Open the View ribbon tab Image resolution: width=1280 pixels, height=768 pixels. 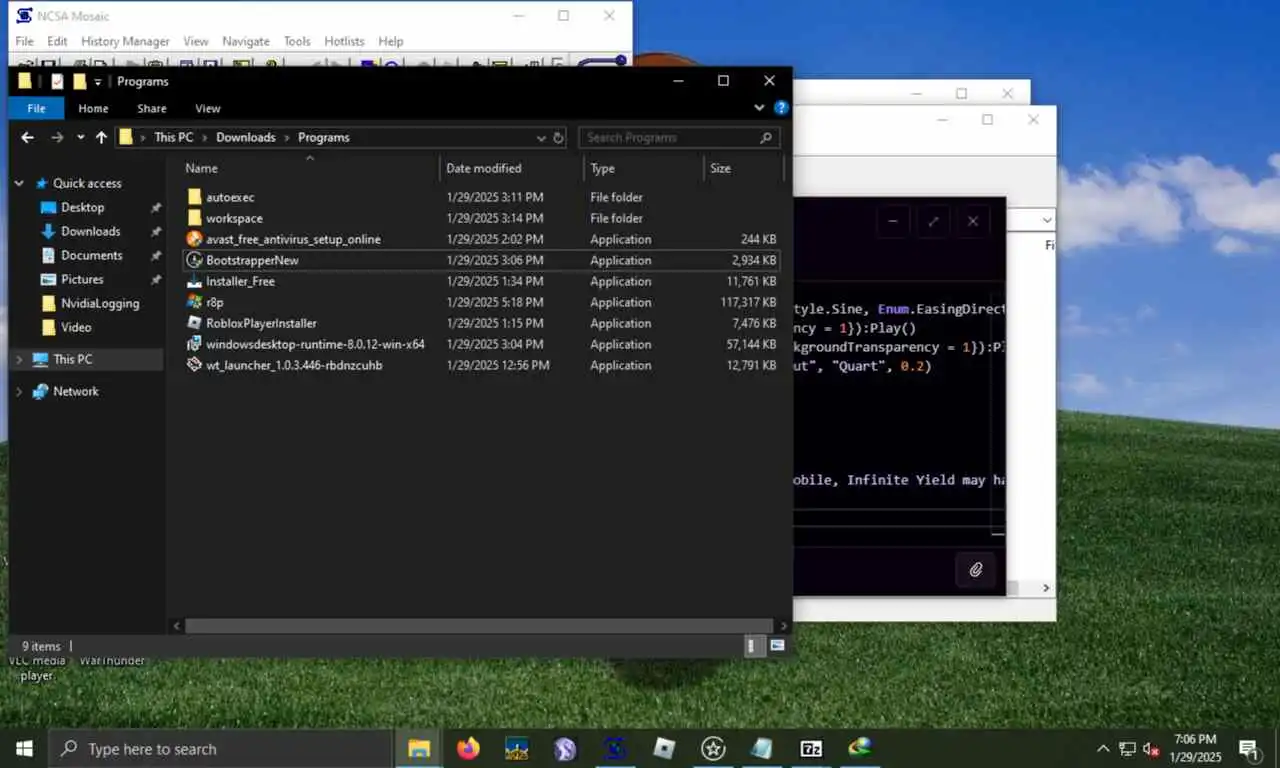click(x=207, y=108)
